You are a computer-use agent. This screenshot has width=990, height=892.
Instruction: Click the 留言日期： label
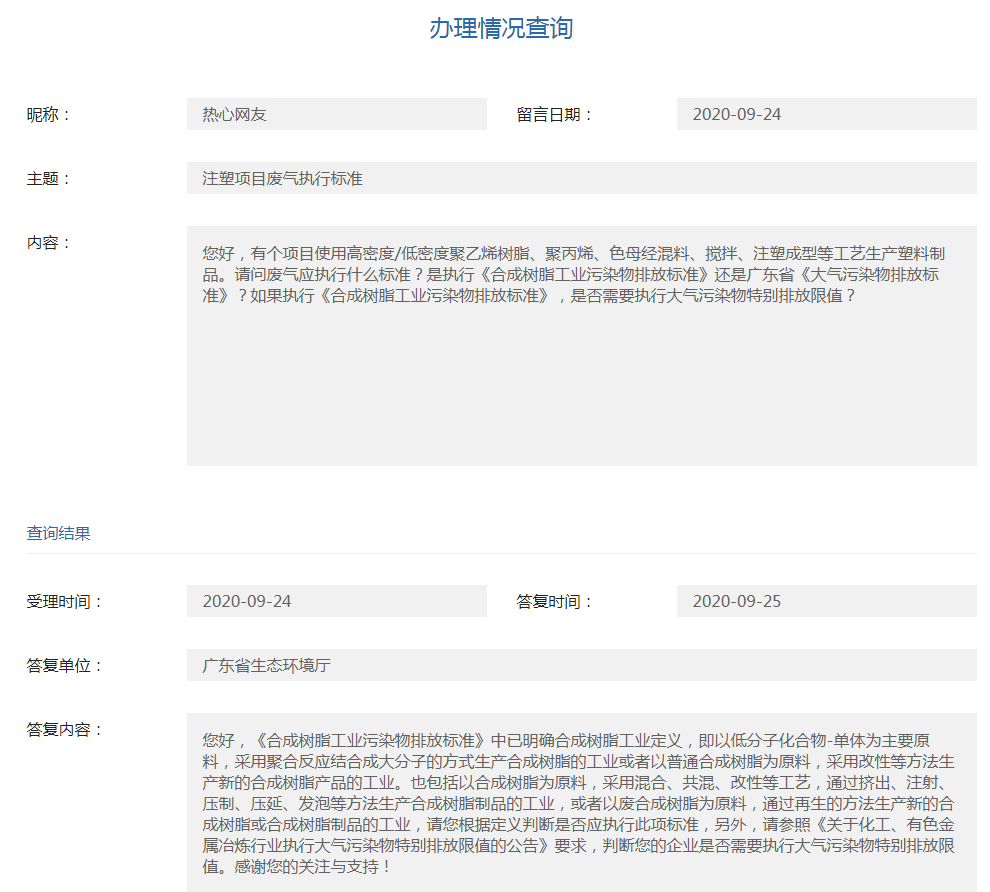tap(554, 115)
